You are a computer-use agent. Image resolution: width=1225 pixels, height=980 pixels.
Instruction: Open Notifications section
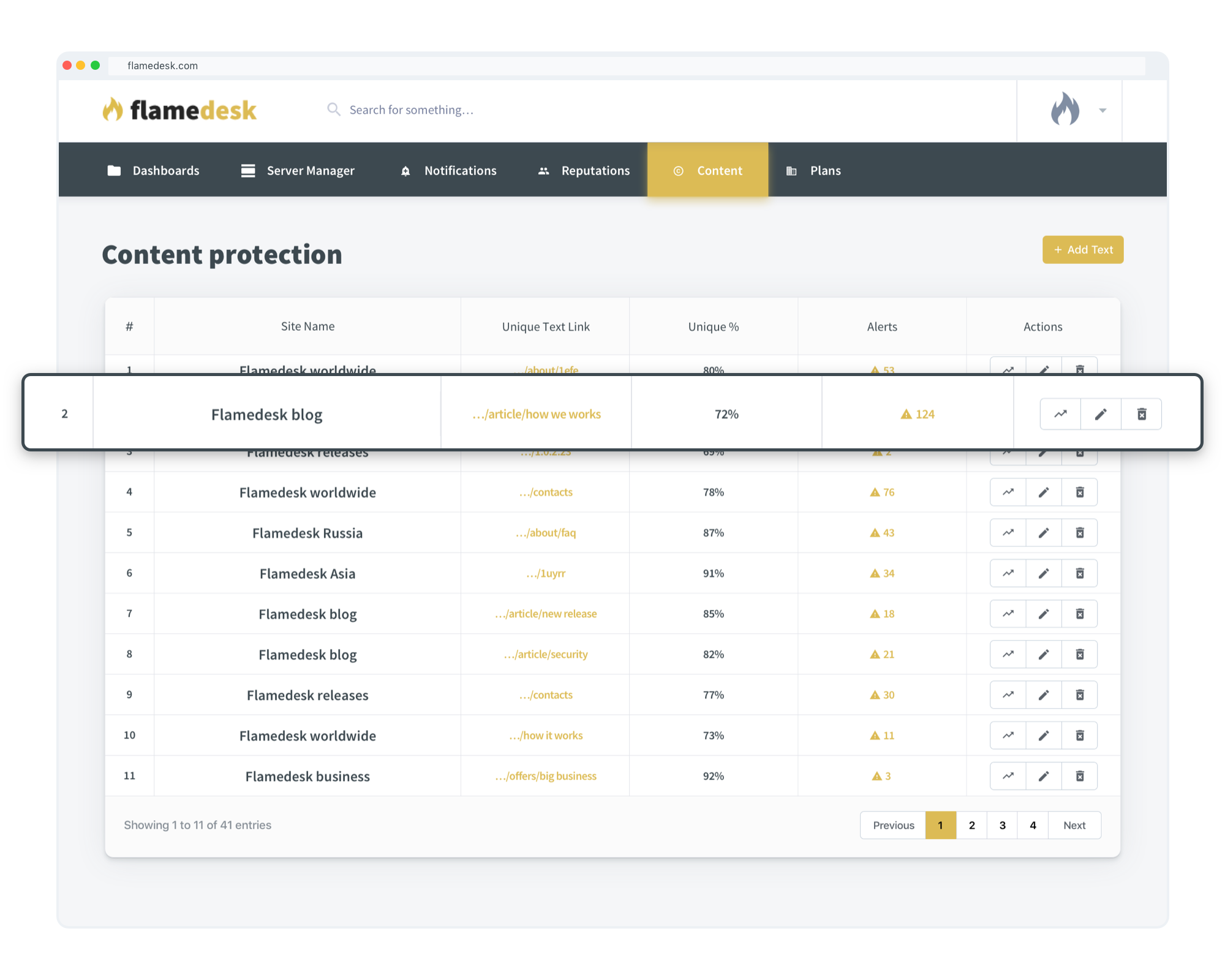pyautogui.click(x=448, y=170)
